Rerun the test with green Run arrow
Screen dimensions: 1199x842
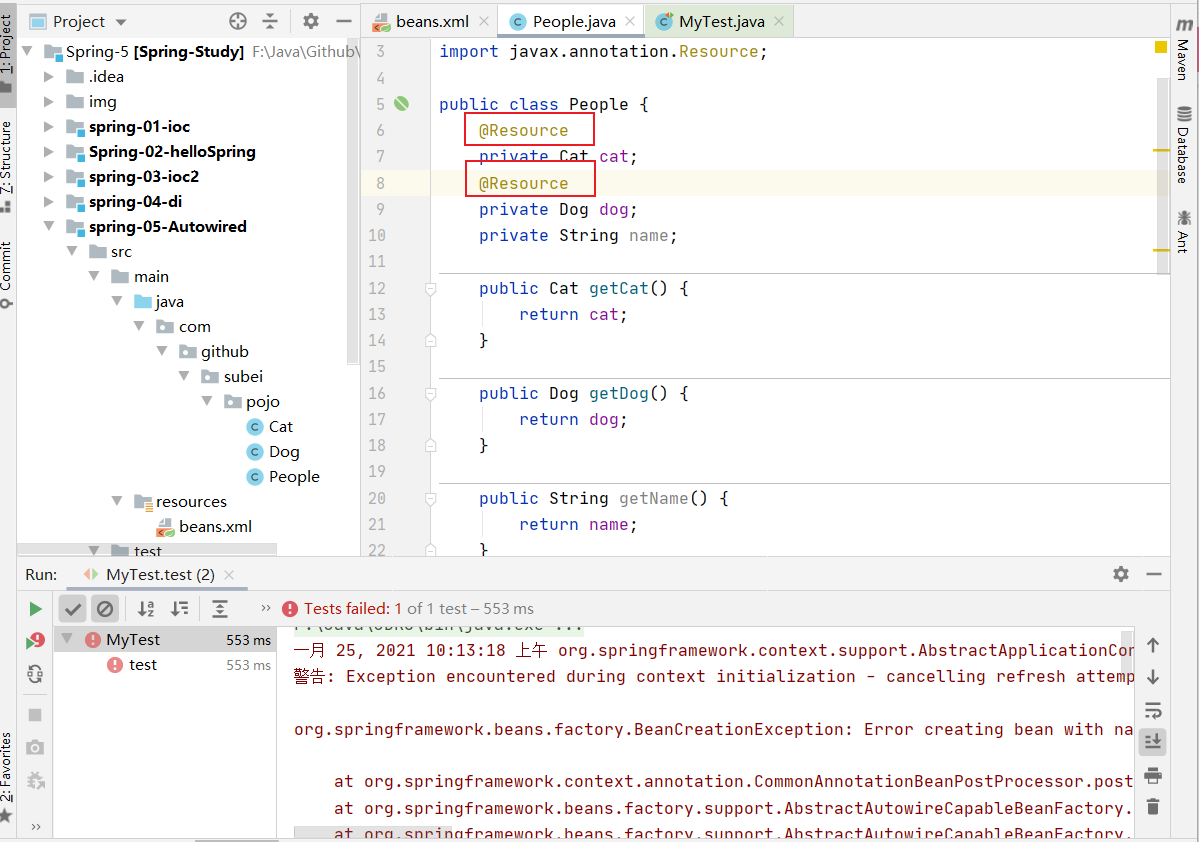(x=36, y=608)
